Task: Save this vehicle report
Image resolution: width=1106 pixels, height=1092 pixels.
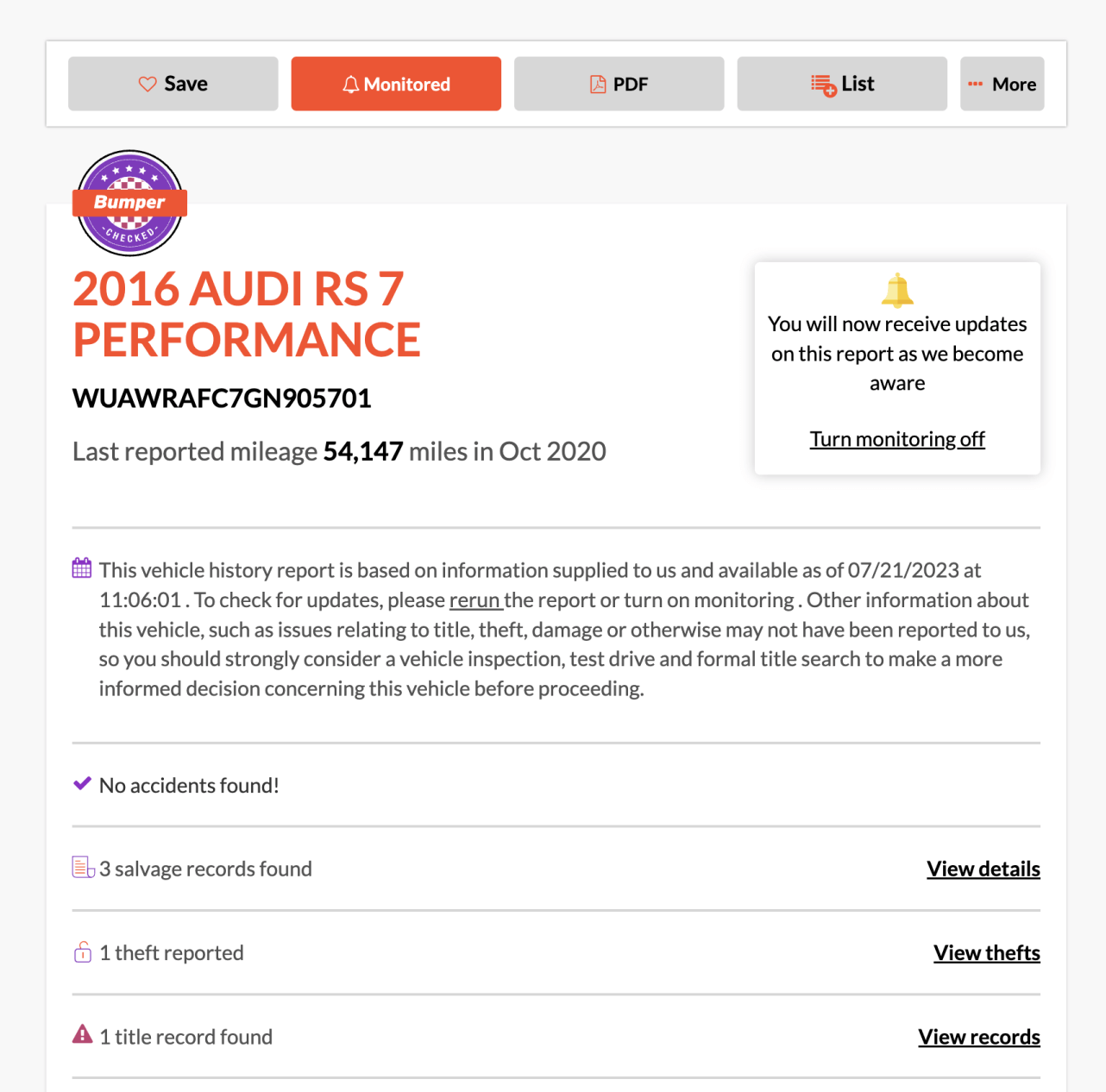Action: (173, 84)
